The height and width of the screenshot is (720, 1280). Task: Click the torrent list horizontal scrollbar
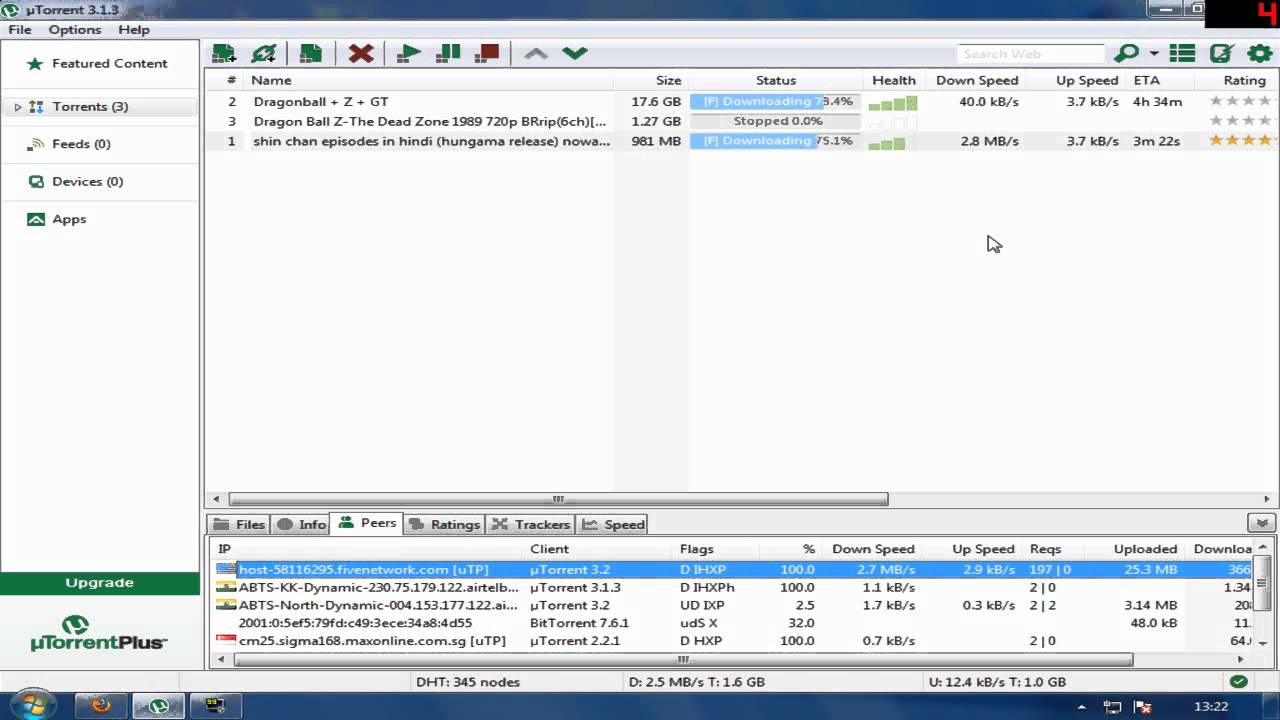click(x=558, y=499)
